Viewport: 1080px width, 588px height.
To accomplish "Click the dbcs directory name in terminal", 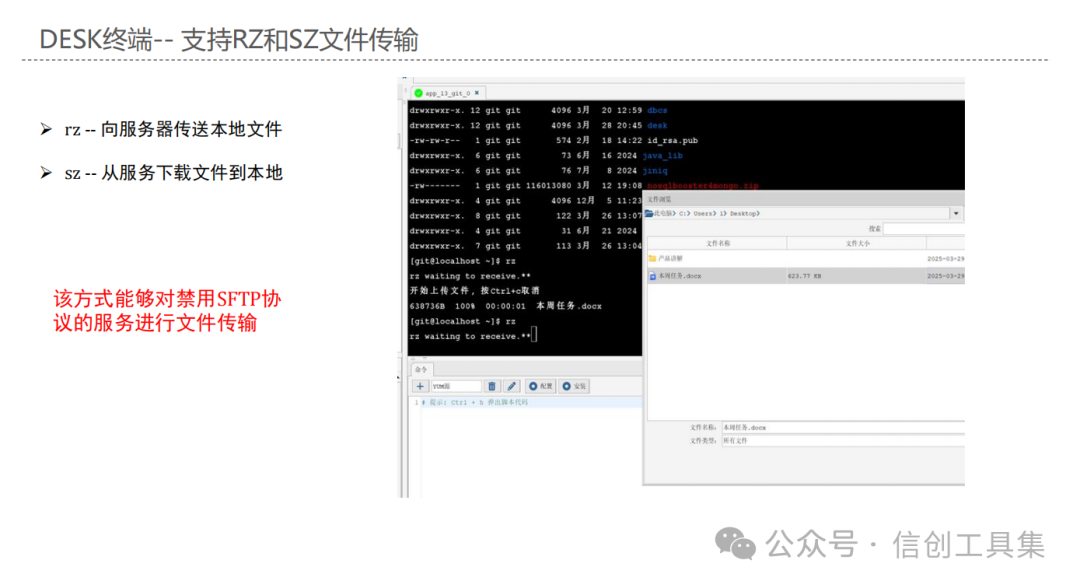I will coord(657,110).
